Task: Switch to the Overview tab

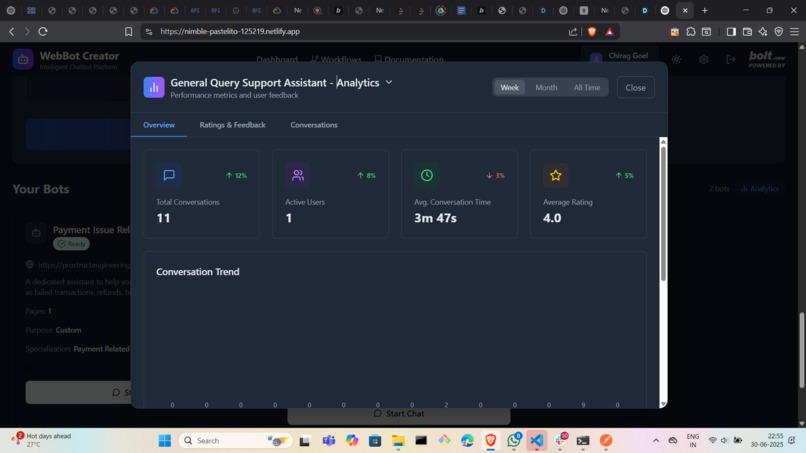Action: click(159, 125)
